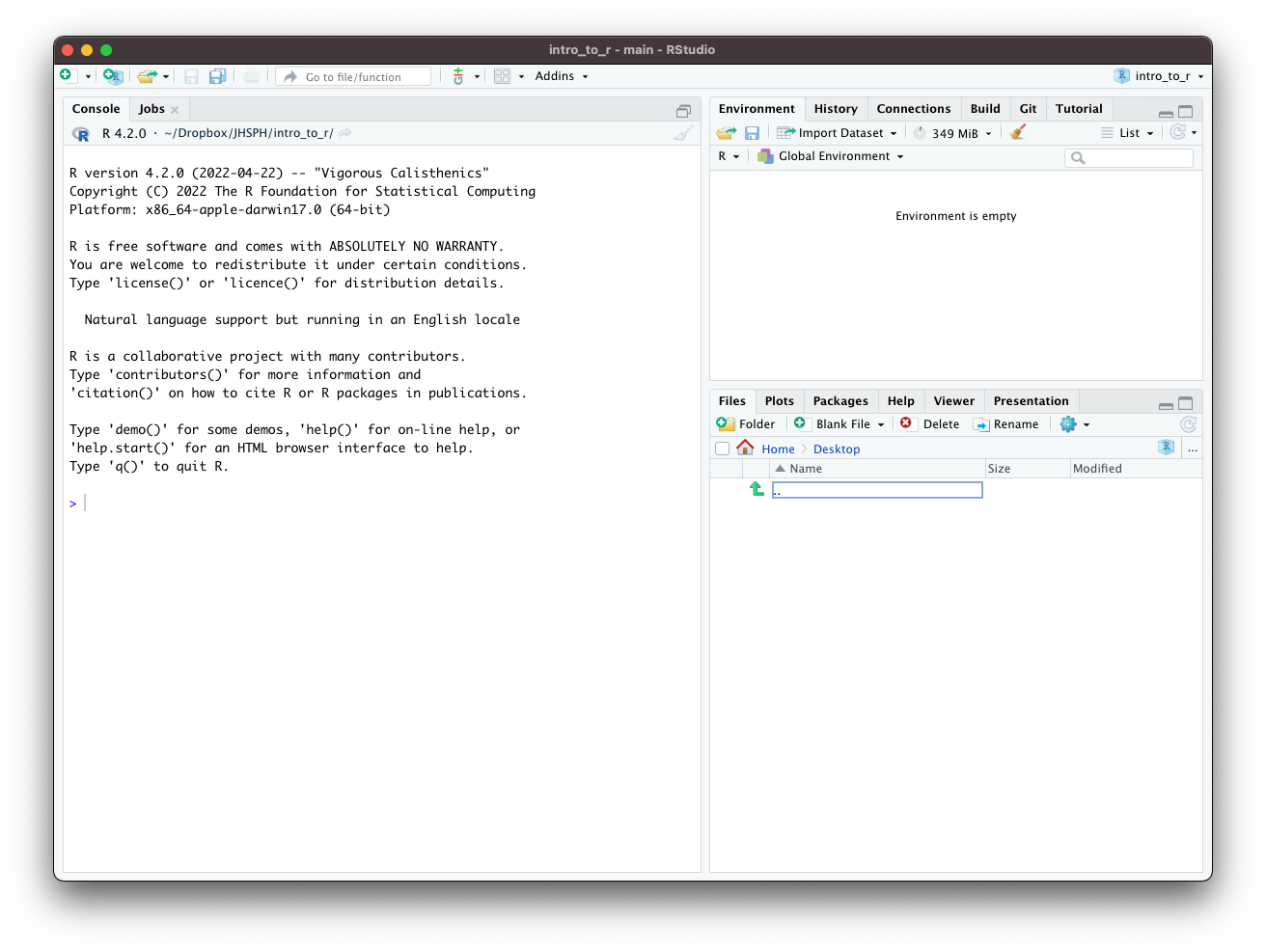Go up to the parent directory arrow
Viewport: 1266px width, 952px height.
point(757,489)
